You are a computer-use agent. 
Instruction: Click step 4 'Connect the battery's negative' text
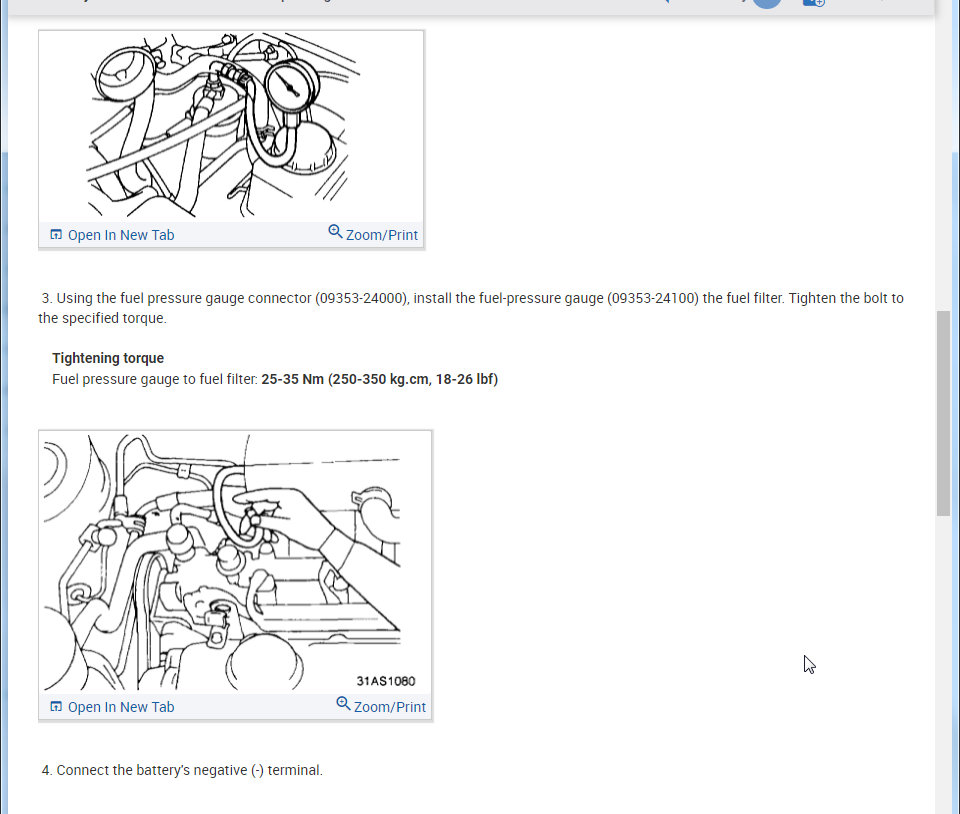click(182, 771)
